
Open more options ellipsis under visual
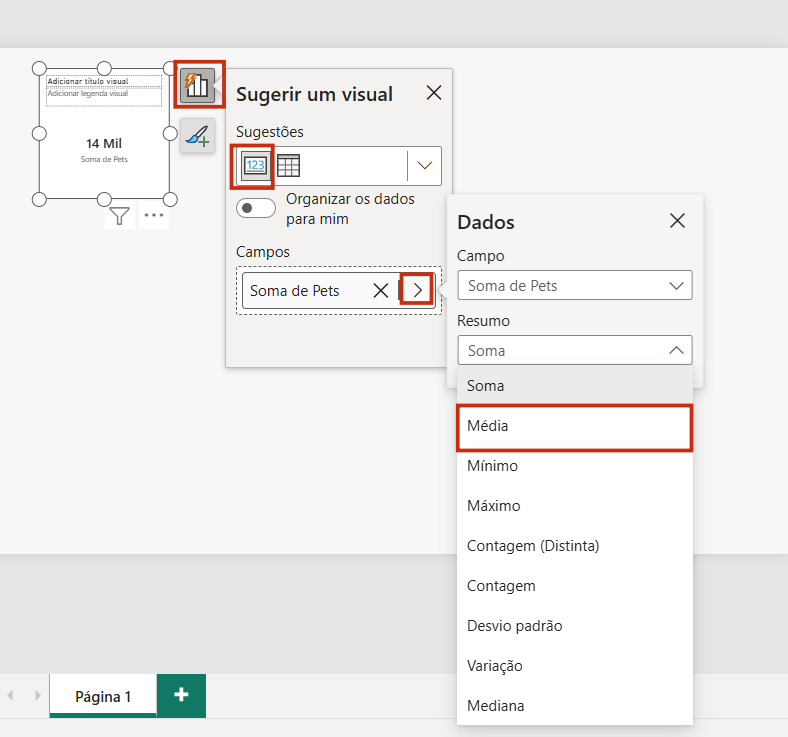coord(154,216)
